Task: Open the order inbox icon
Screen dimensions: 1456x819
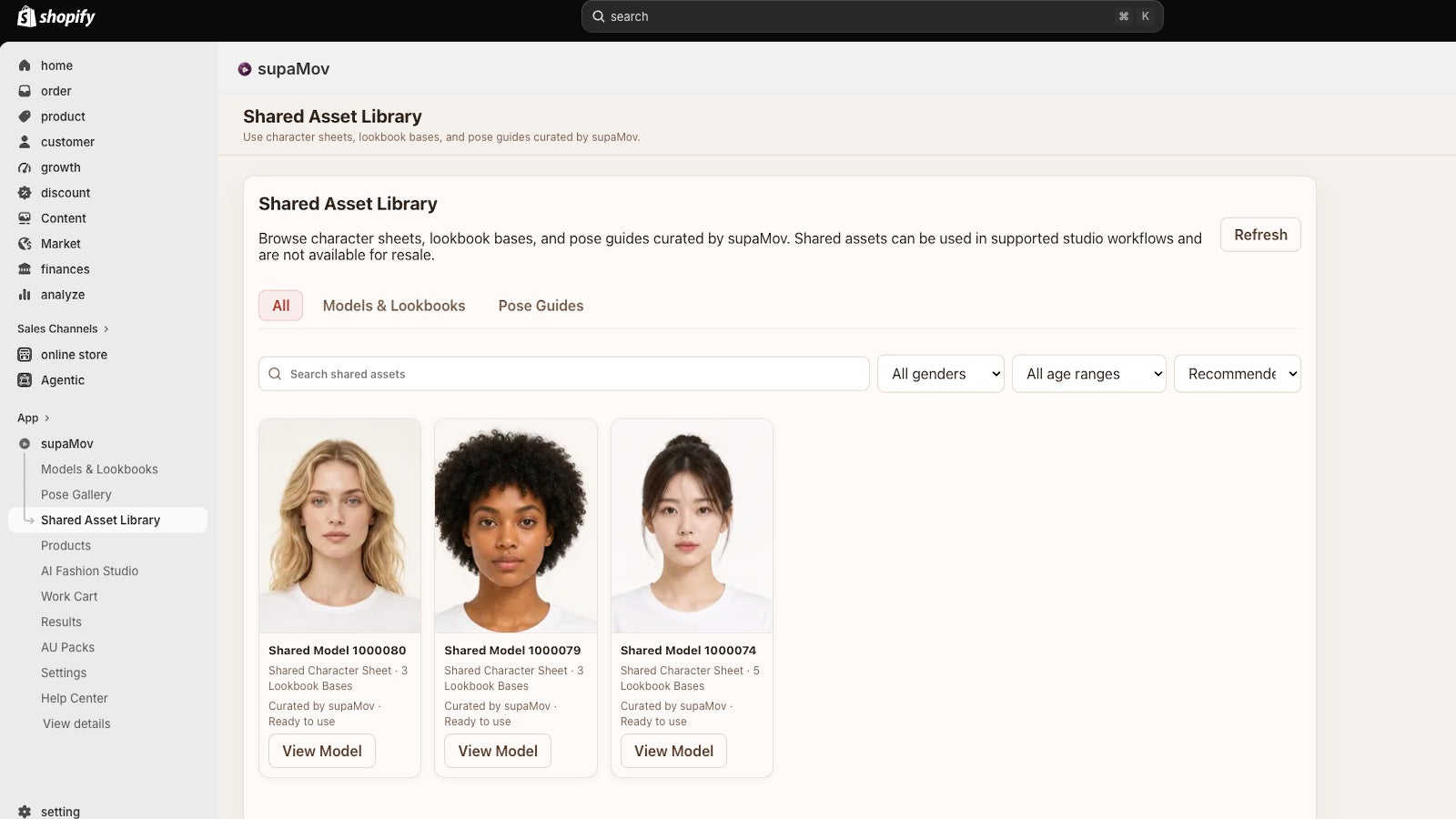Action: pyautogui.click(x=25, y=91)
